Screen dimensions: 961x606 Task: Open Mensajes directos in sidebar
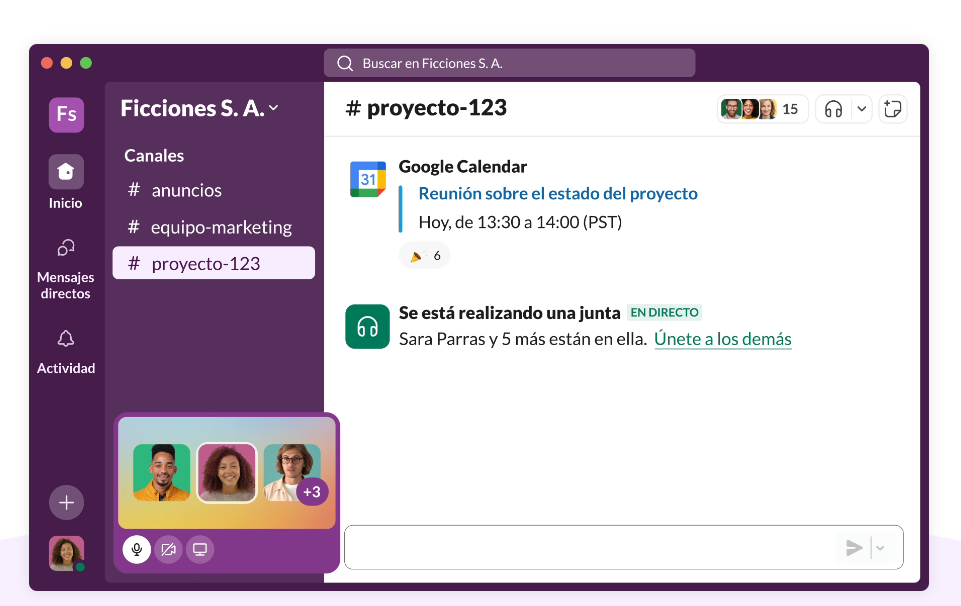(x=66, y=268)
